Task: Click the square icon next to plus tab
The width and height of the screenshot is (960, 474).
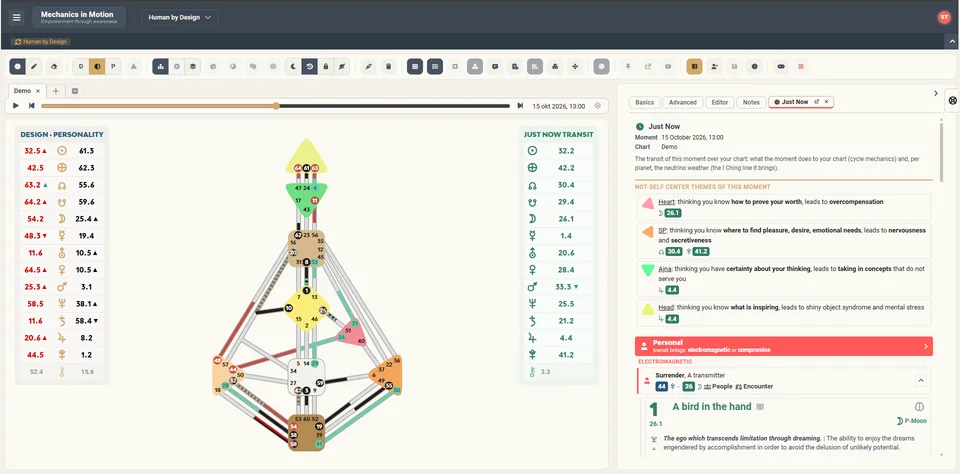Action: coord(75,91)
